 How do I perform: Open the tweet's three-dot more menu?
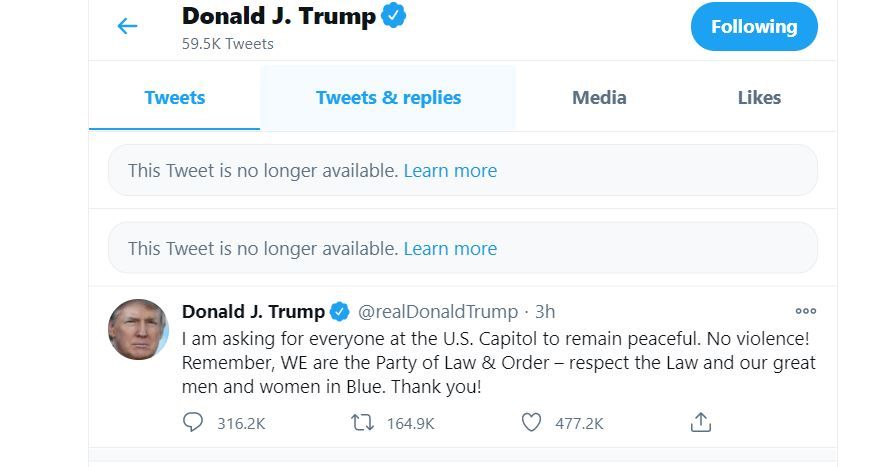tap(805, 311)
